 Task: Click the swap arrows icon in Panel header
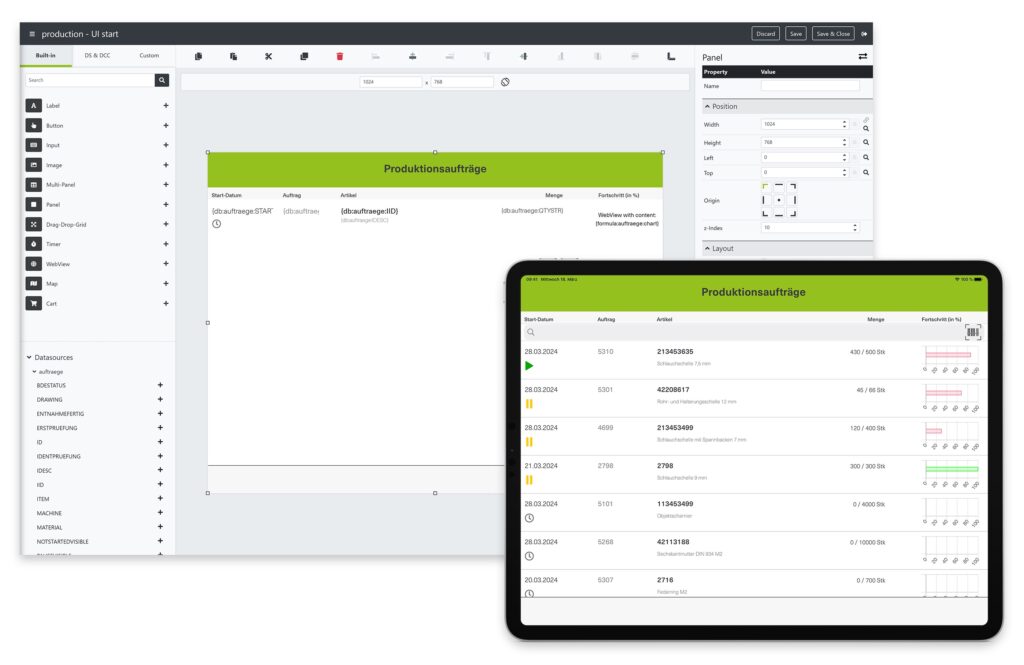[863, 57]
